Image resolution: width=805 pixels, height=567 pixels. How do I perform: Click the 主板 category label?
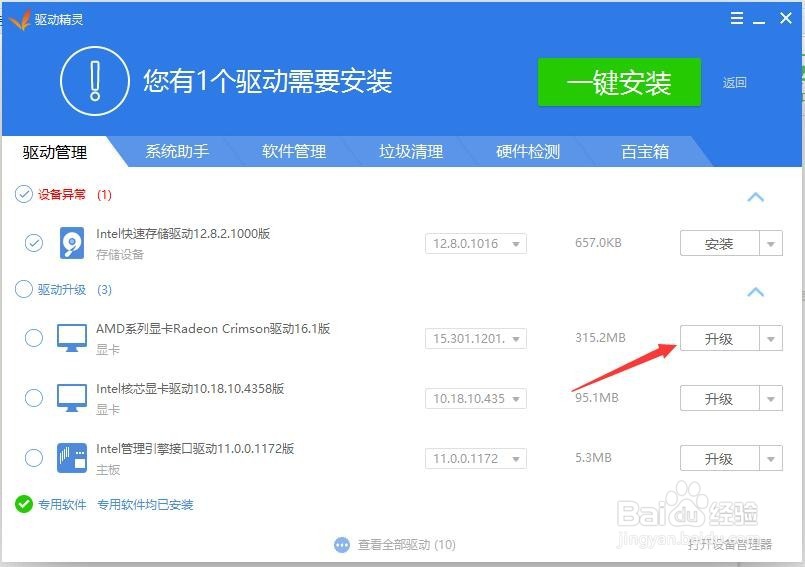click(108, 470)
